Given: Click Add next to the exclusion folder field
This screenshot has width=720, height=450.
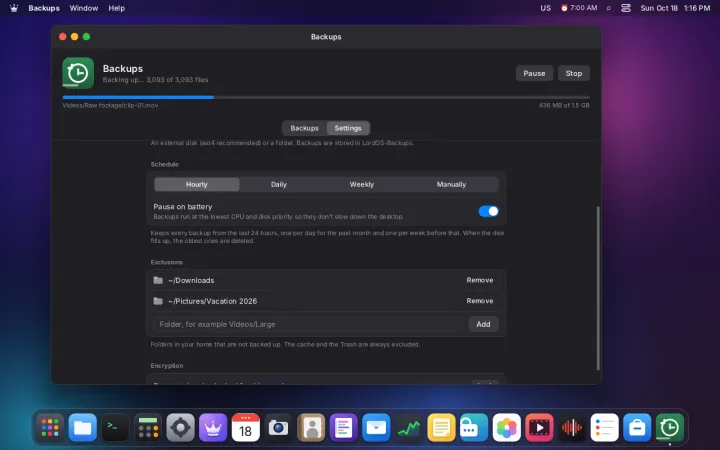Looking at the screenshot, I should [x=483, y=324].
